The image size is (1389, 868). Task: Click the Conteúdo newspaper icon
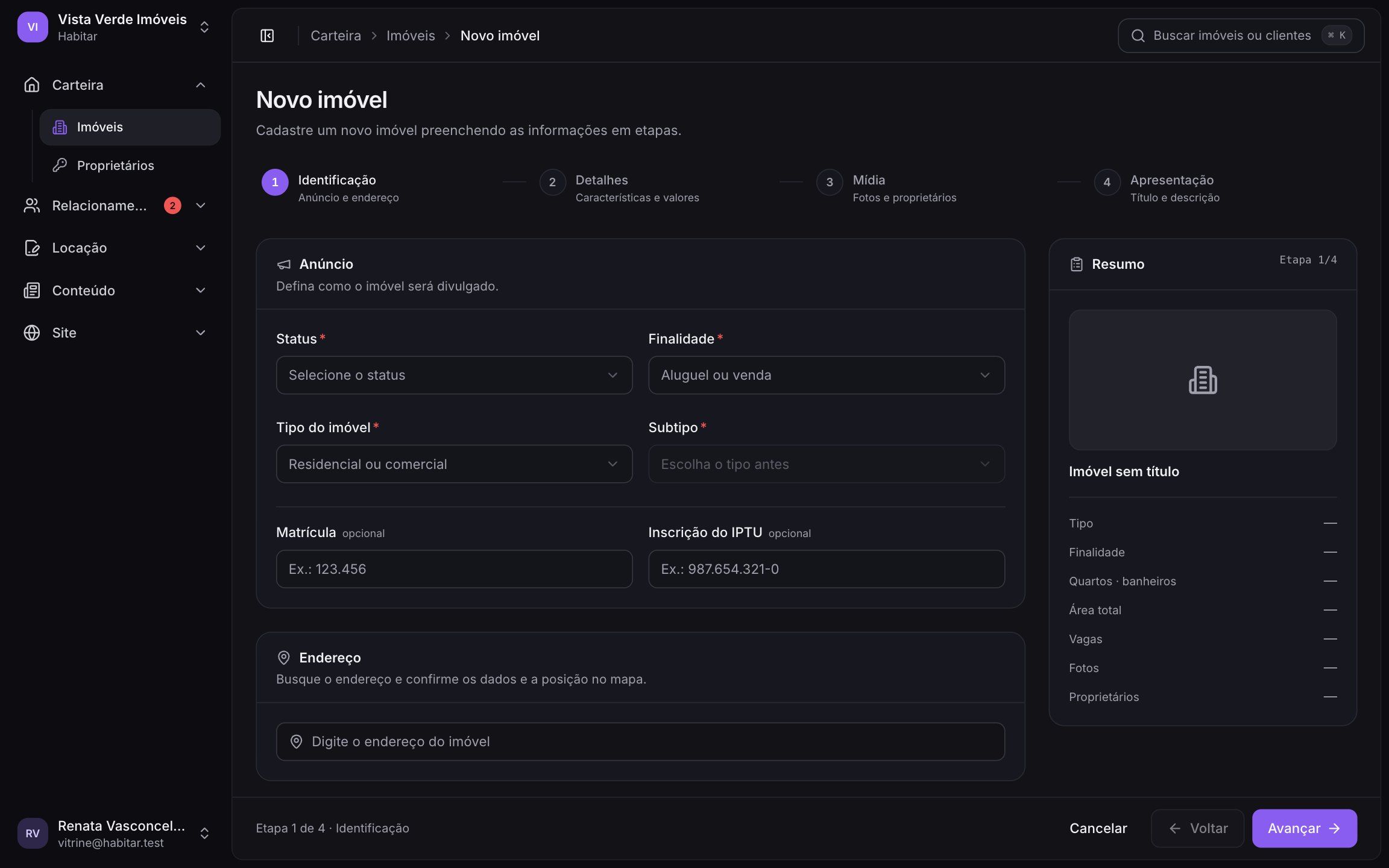click(32, 291)
